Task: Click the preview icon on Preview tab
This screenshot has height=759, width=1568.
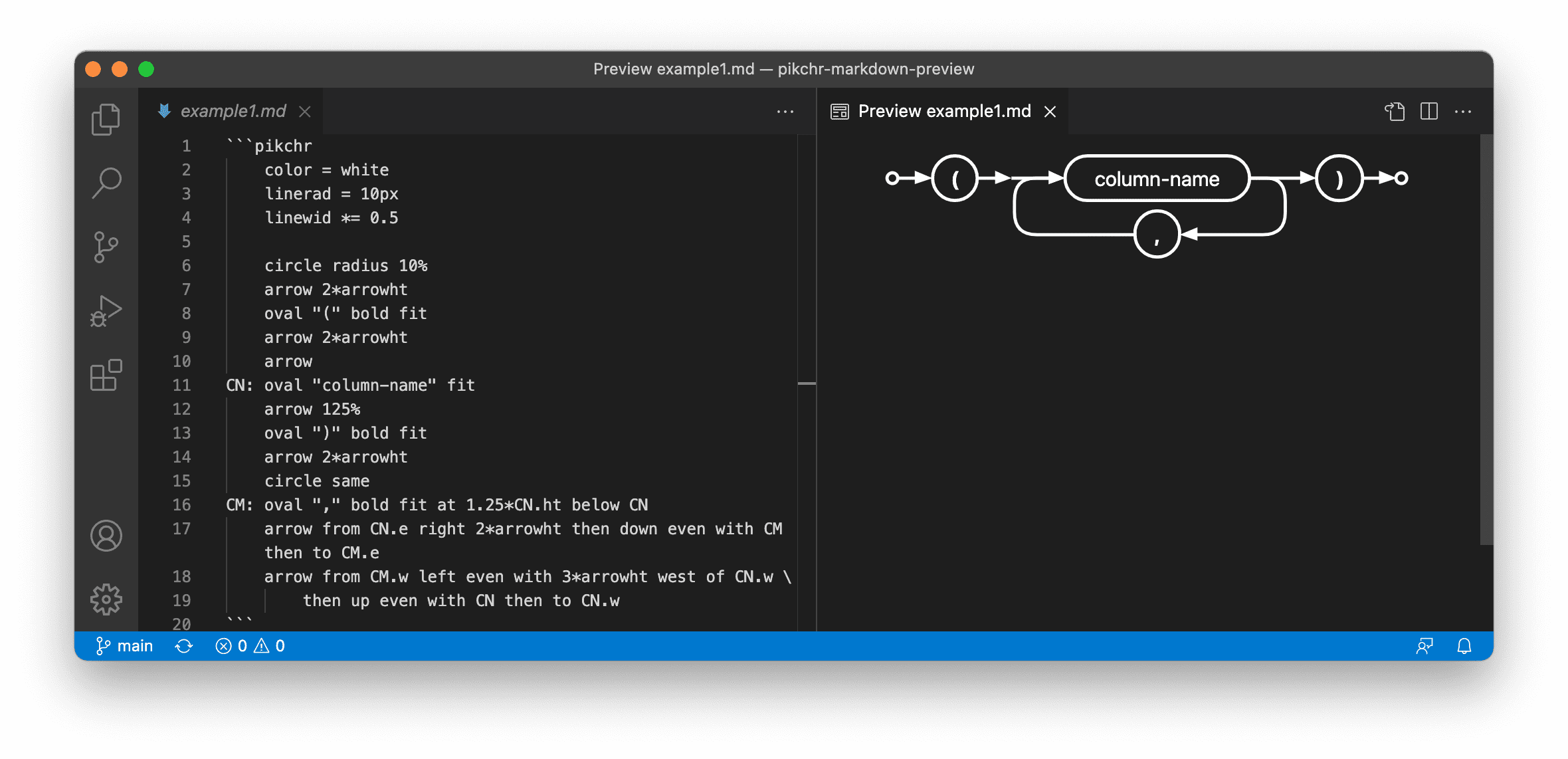Action: [x=840, y=112]
